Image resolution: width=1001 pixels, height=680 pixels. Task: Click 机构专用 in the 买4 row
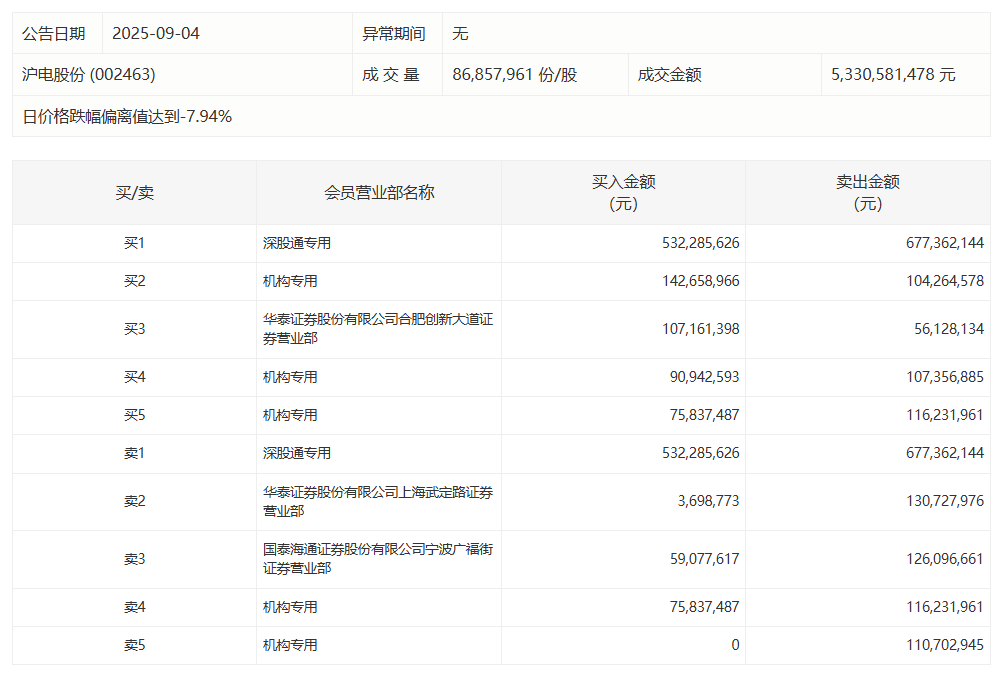[290, 377]
